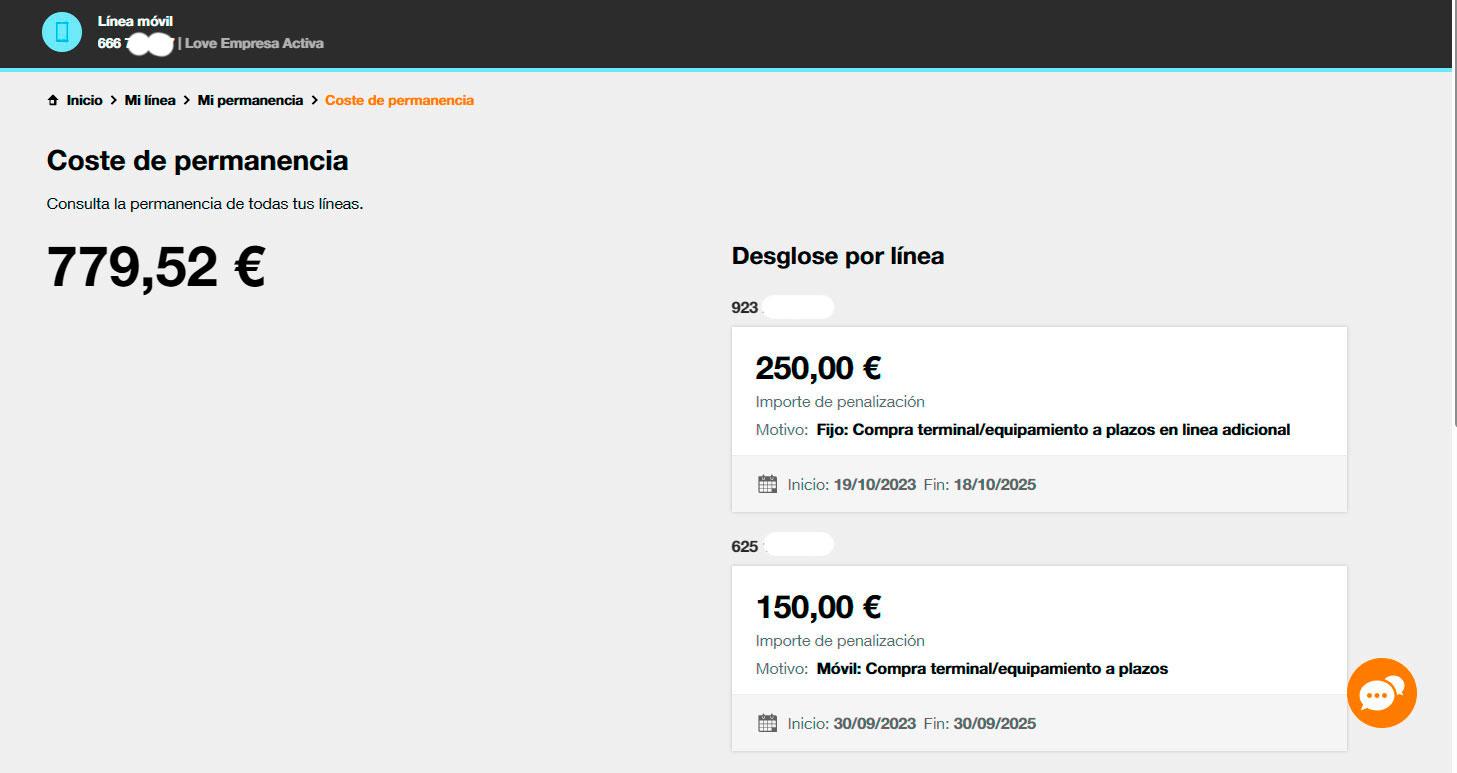The width and height of the screenshot is (1457, 773).
Task: Go to Inicio breadcrumb link
Action: (84, 100)
